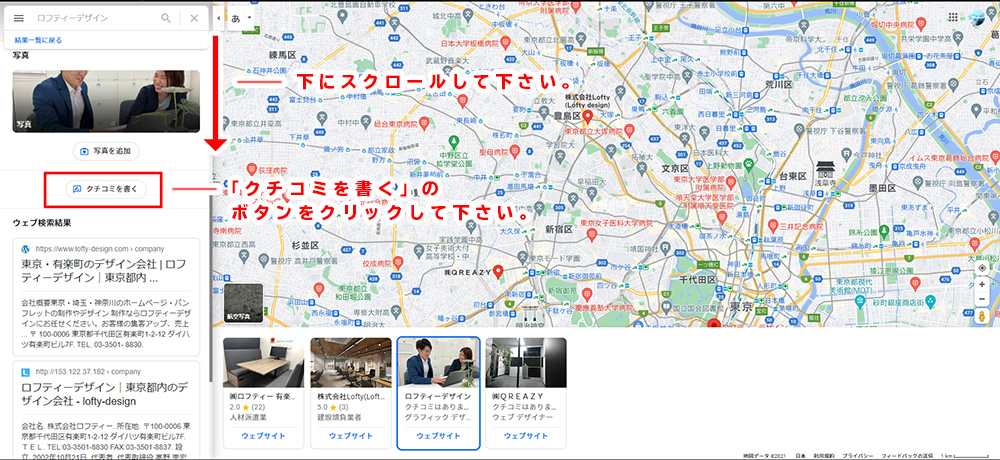Go back via 結果一覧に戻る link

click(38, 40)
